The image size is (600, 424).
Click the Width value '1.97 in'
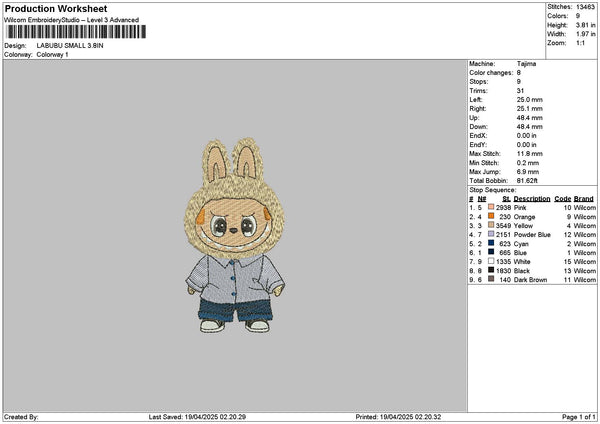585,34
